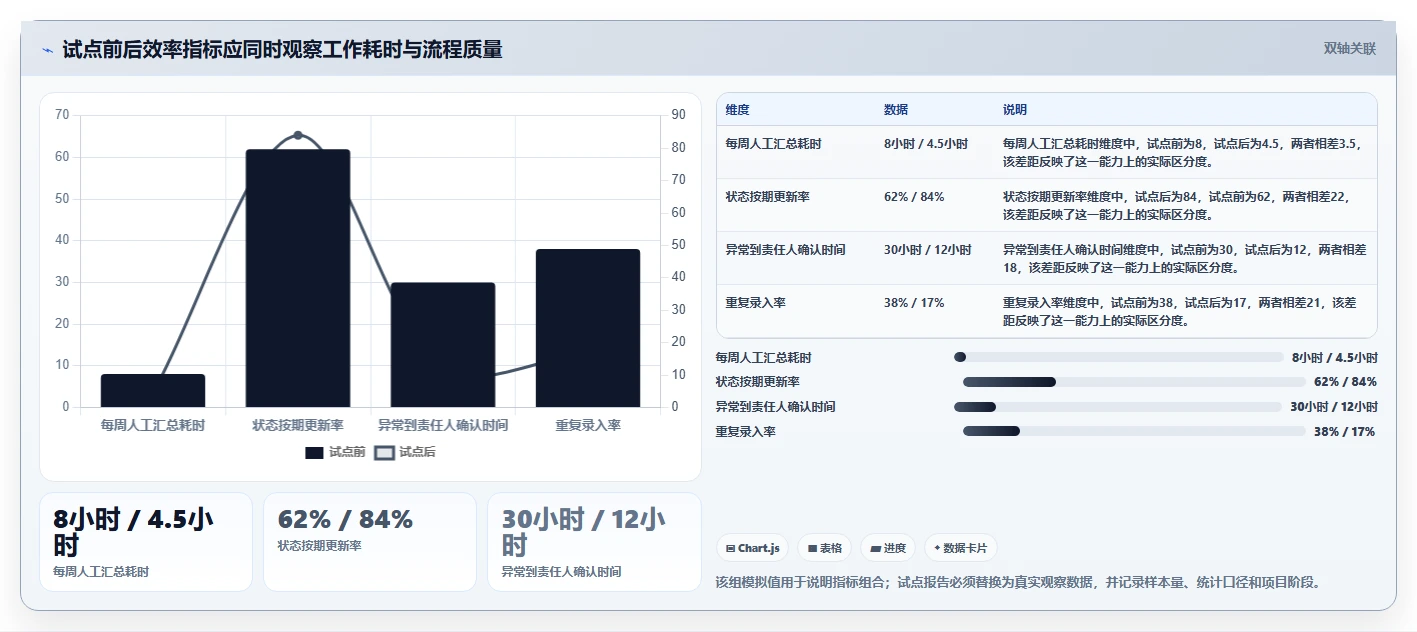Viewport: 1417px width, 632px height.
Task: Click the line data point above 状态按期更新率 bar
Action: tap(298, 135)
